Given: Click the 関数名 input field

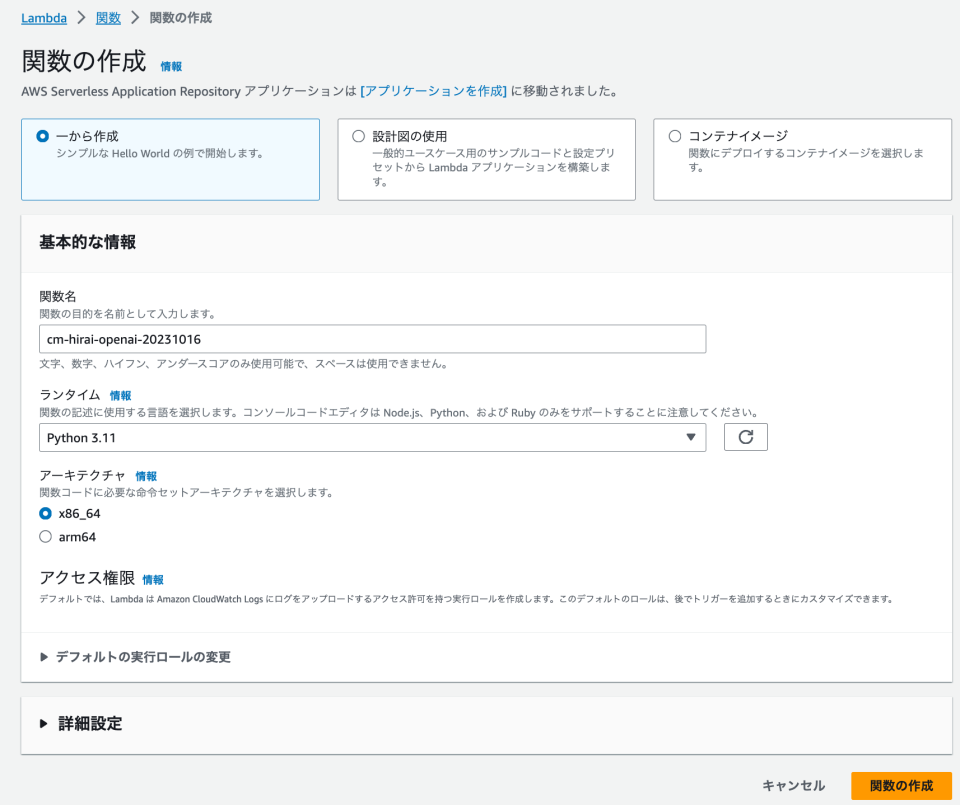Looking at the screenshot, I should (x=370, y=339).
